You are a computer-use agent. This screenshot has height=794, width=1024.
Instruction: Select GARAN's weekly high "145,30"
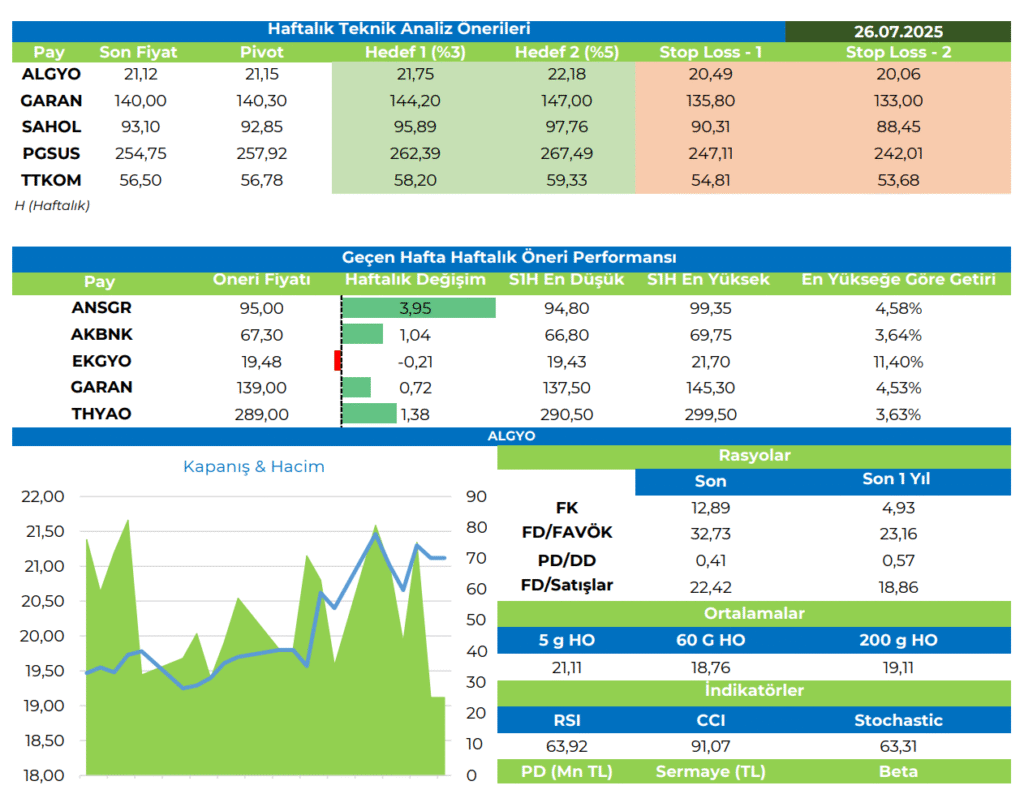pos(710,388)
